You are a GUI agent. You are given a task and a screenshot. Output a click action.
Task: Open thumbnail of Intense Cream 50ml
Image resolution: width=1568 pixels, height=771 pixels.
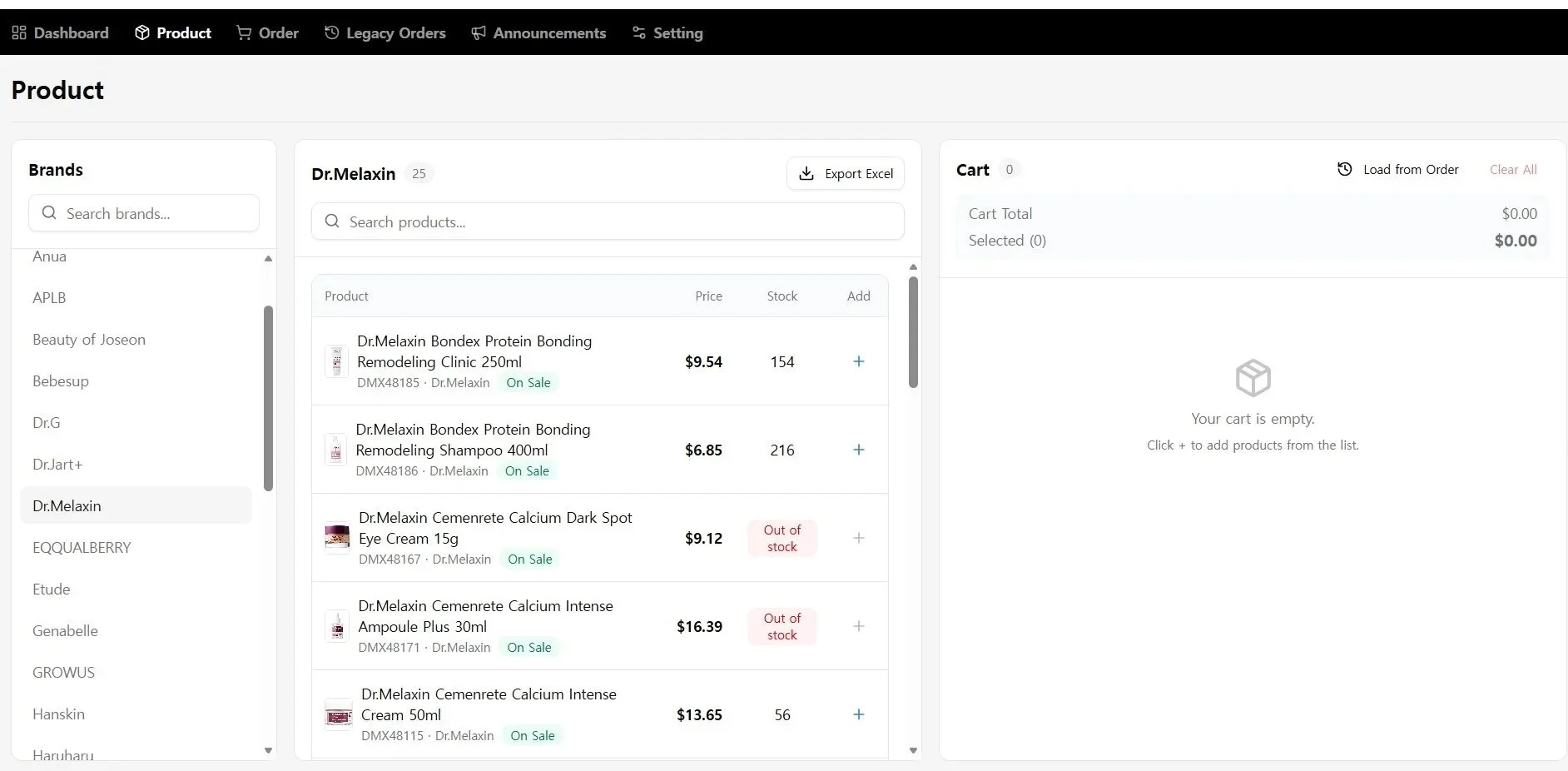(339, 714)
